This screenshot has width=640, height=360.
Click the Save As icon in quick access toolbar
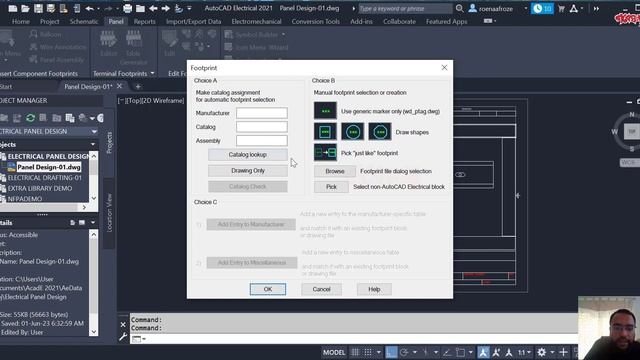coord(51,8)
